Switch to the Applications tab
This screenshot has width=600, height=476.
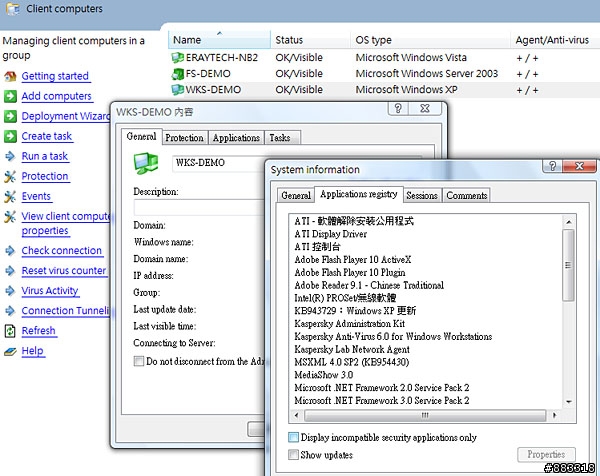236,138
